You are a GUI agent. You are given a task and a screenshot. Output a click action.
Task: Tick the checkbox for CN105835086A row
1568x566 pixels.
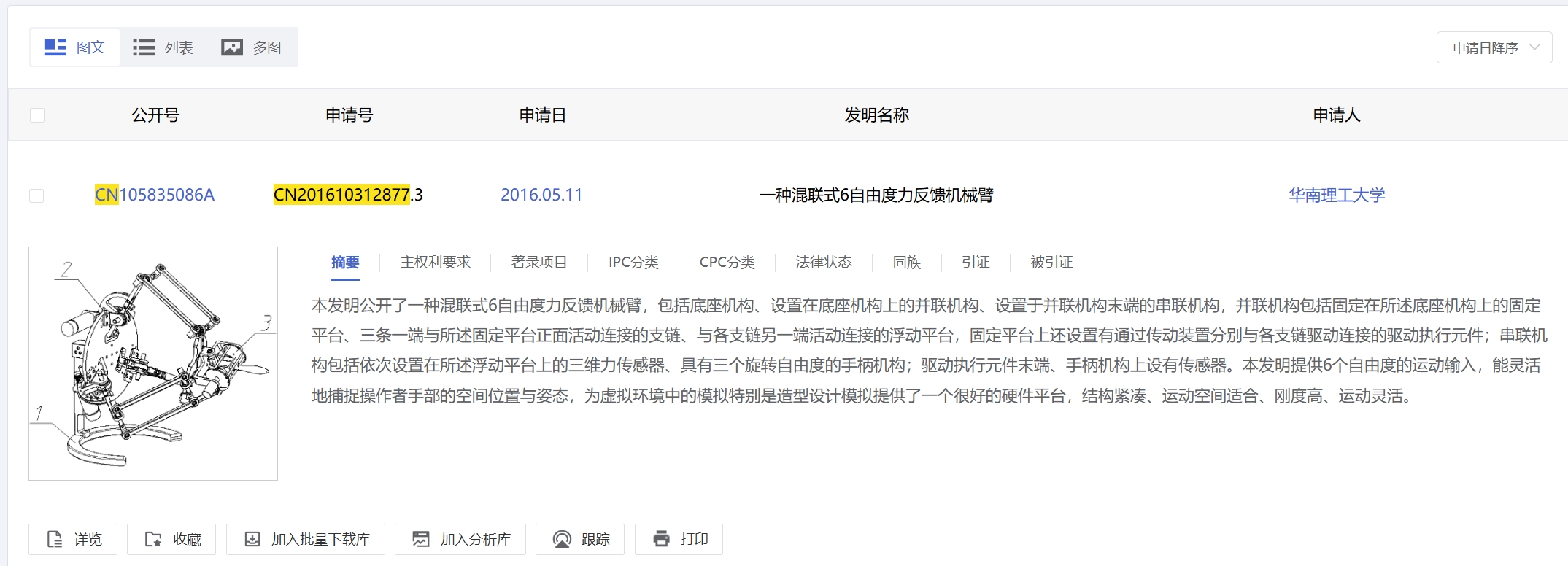point(36,195)
